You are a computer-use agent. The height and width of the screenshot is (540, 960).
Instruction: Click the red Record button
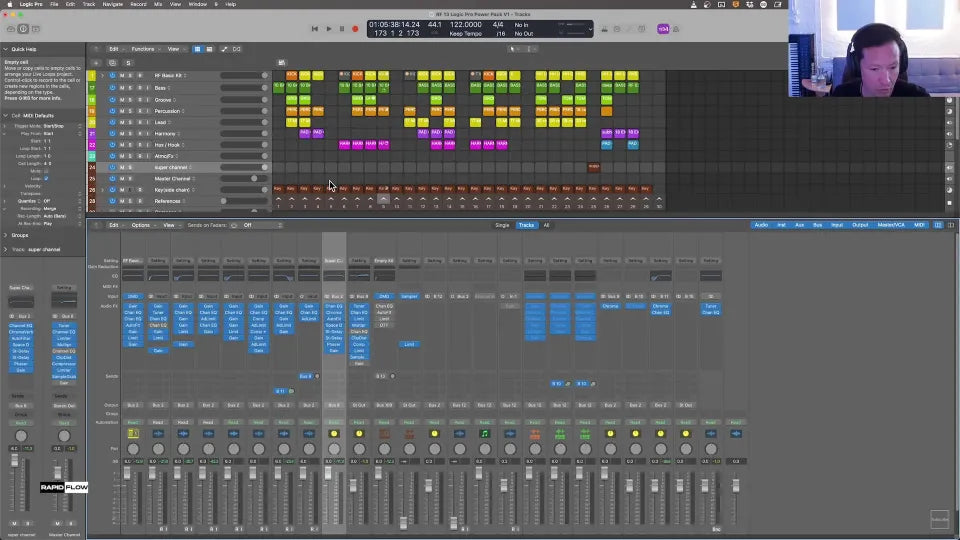pos(355,29)
